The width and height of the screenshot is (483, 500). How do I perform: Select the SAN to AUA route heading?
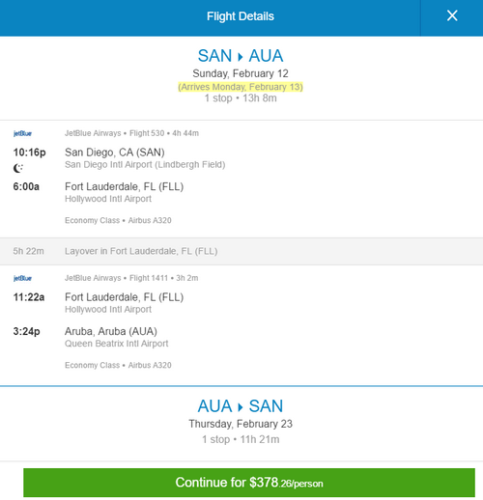tap(240, 56)
